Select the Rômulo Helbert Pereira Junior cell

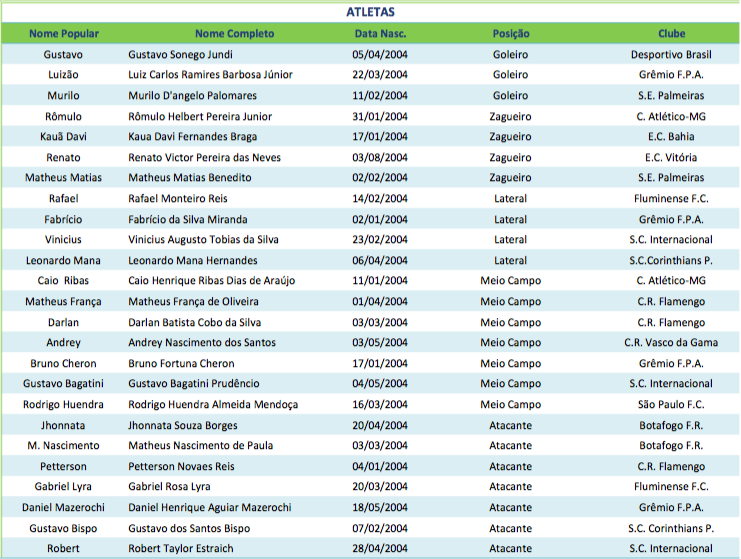point(200,116)
